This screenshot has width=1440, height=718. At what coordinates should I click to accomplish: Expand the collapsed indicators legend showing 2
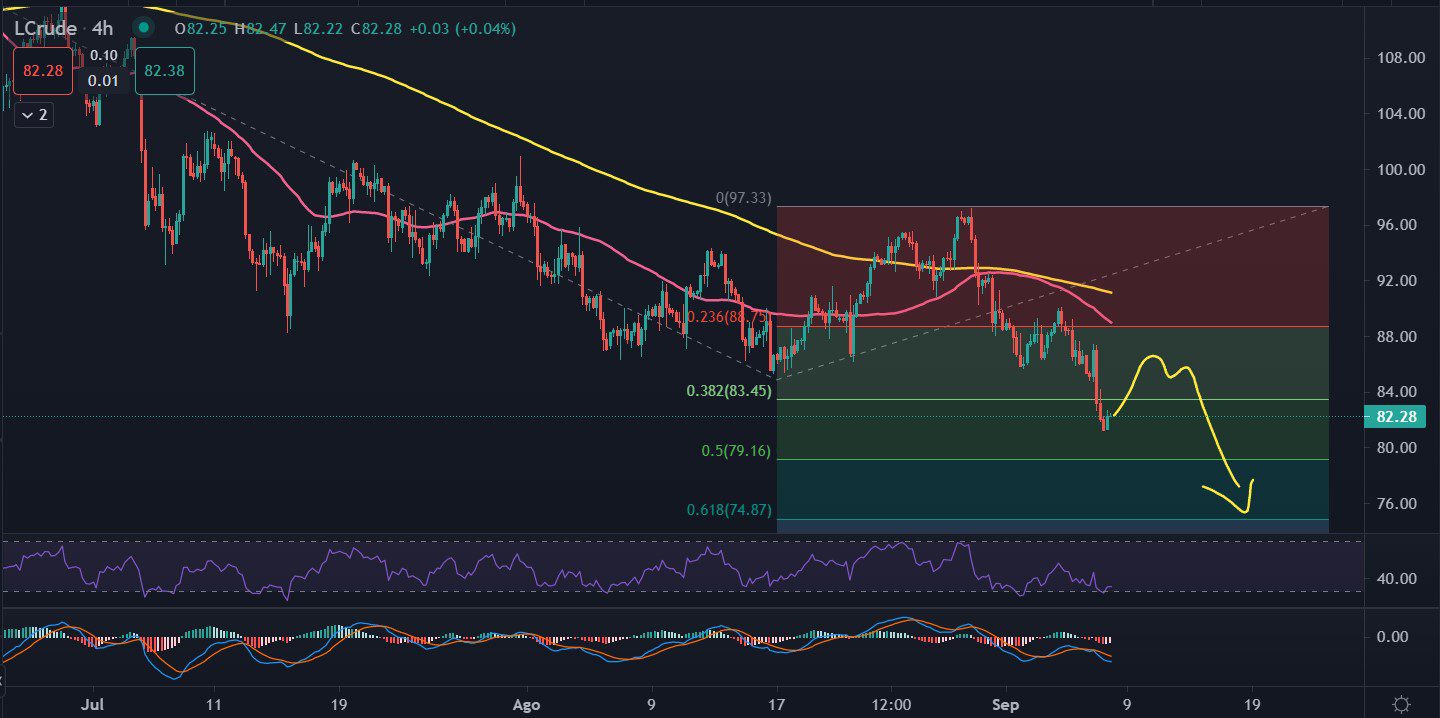(34, 115)
